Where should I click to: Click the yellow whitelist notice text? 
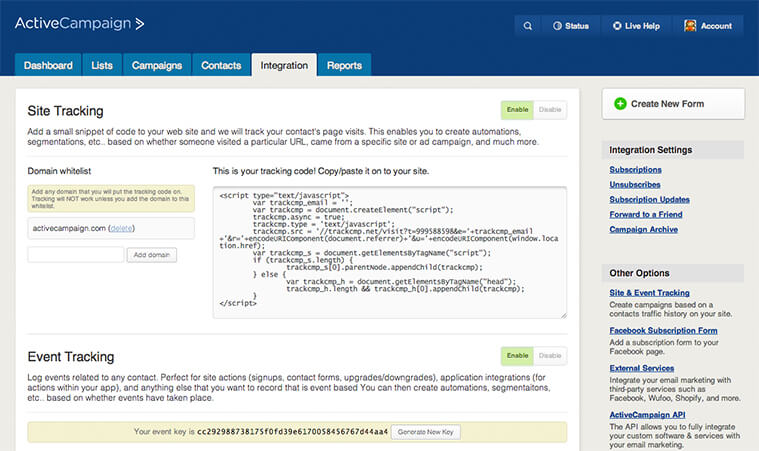(x=111, y=198)
